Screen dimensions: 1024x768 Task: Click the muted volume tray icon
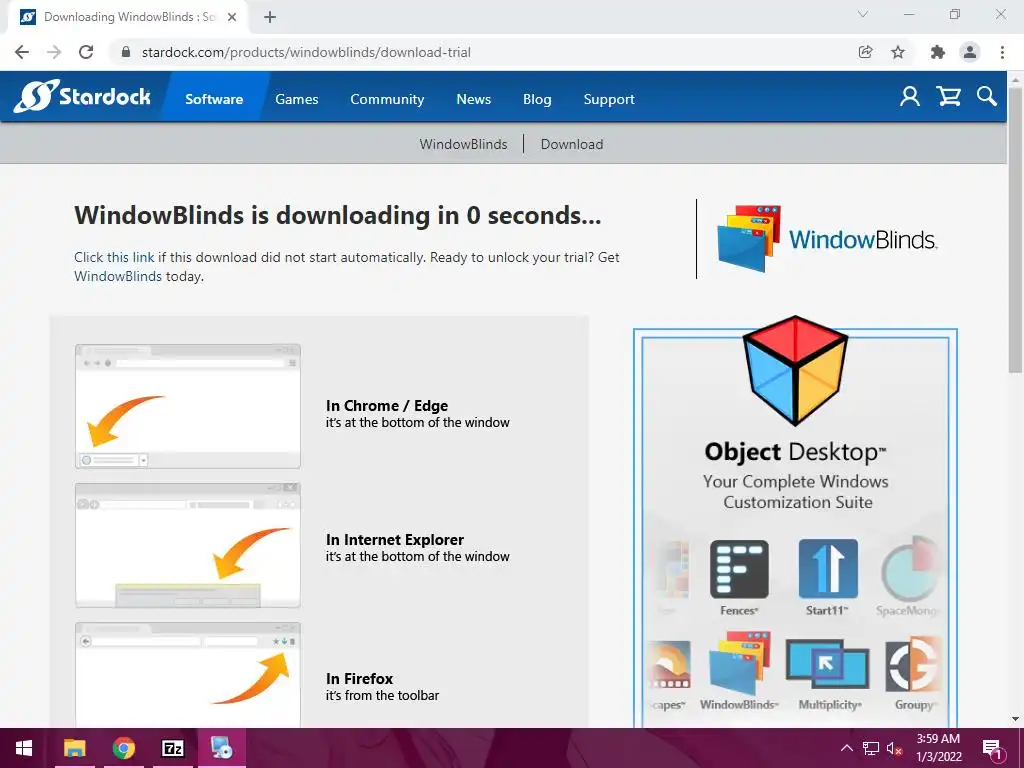(x=894, y=748)
